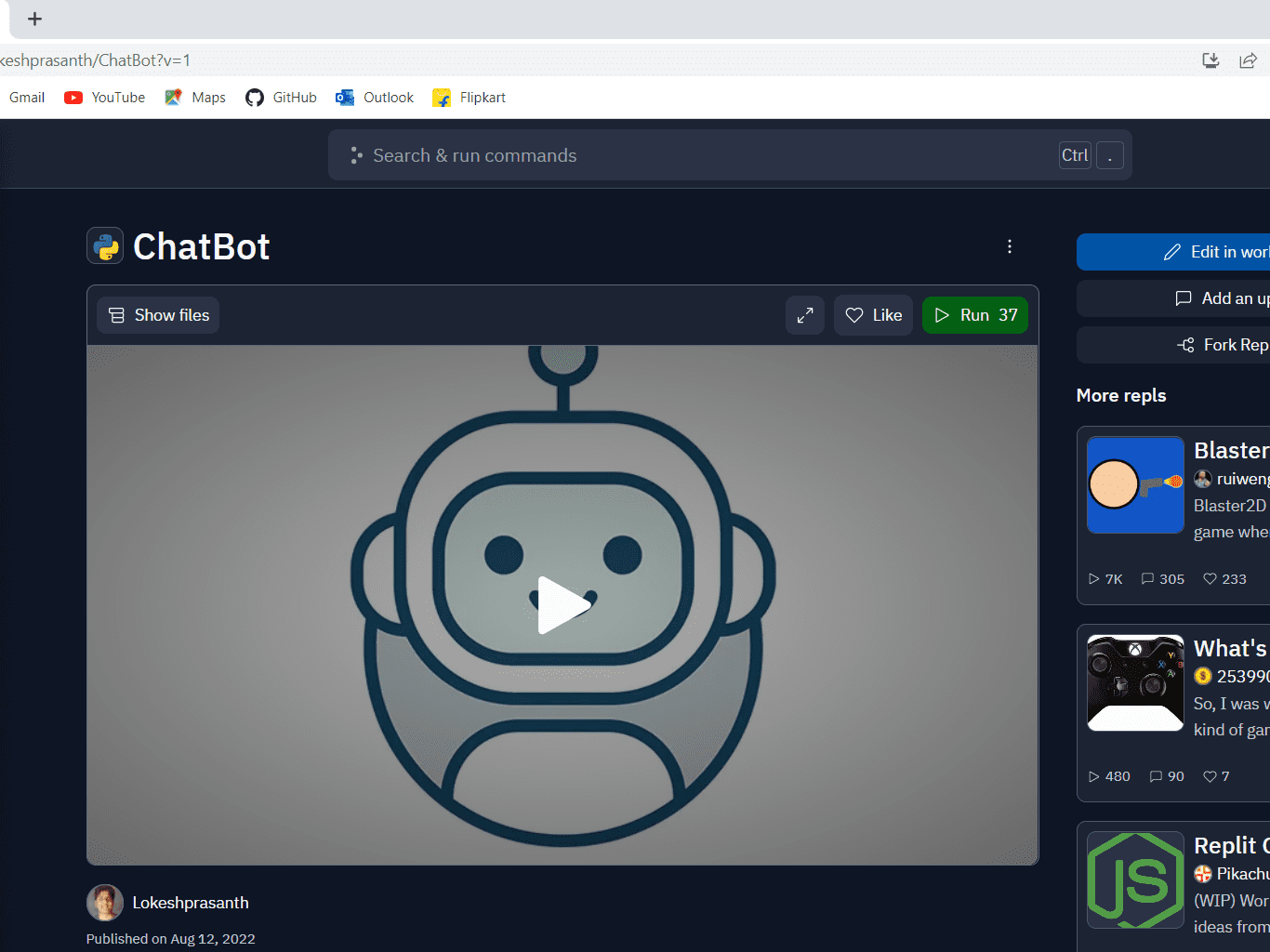Click the More repls heading

(1121, 395)
